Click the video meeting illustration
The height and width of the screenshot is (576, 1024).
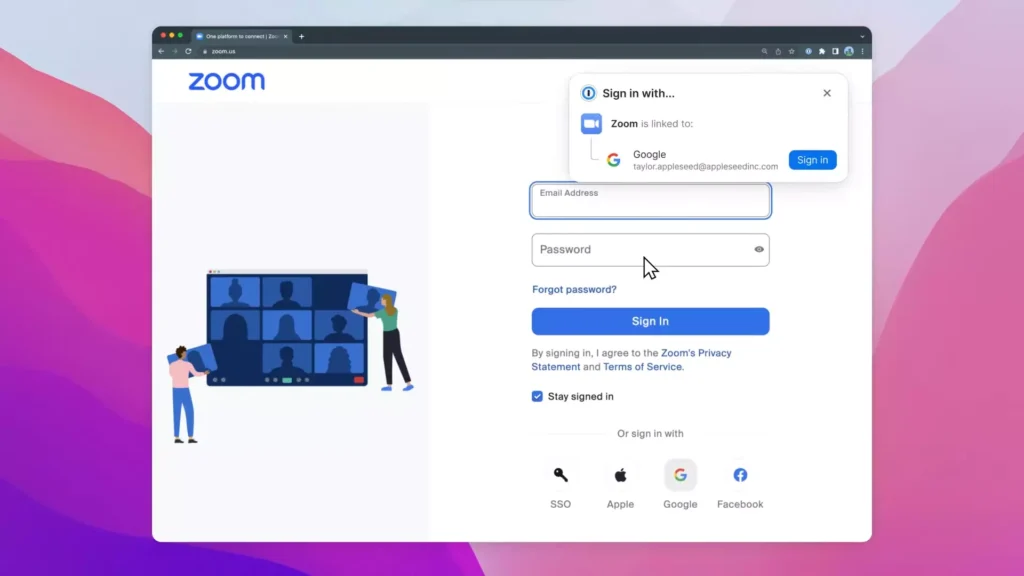290,356
